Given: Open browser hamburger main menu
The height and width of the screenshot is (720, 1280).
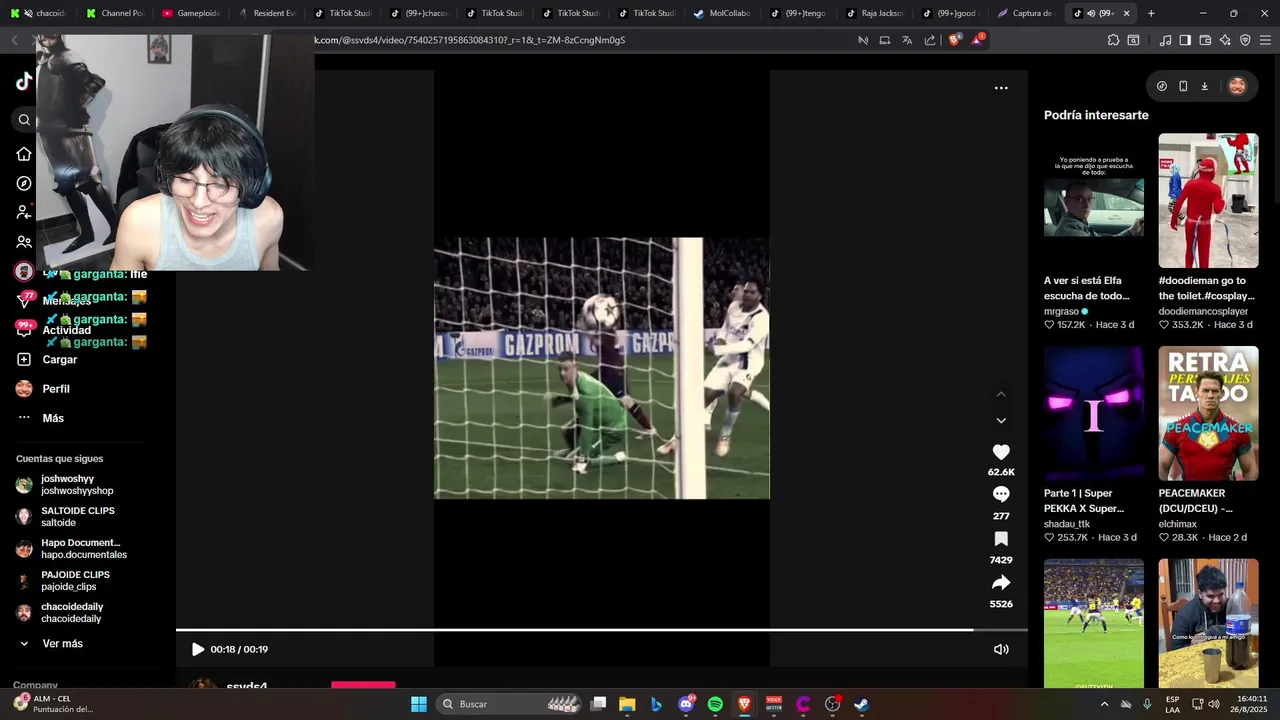Looking at the screenshot, I should [x=1265, y=40].
